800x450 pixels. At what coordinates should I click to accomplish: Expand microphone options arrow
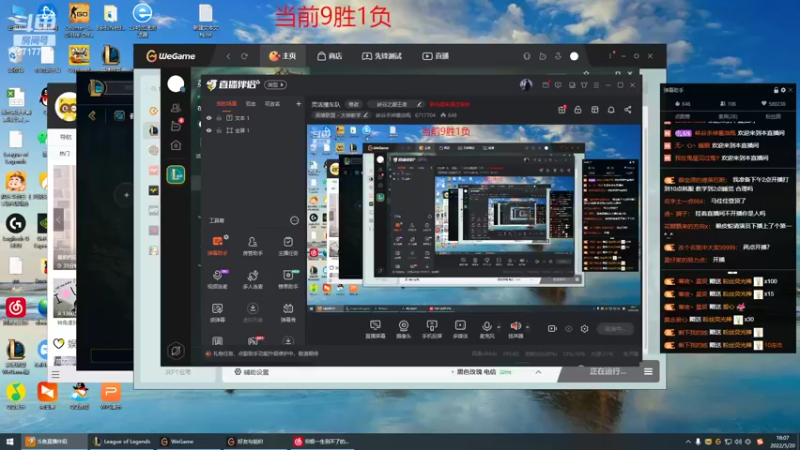[x=499, y=327]
